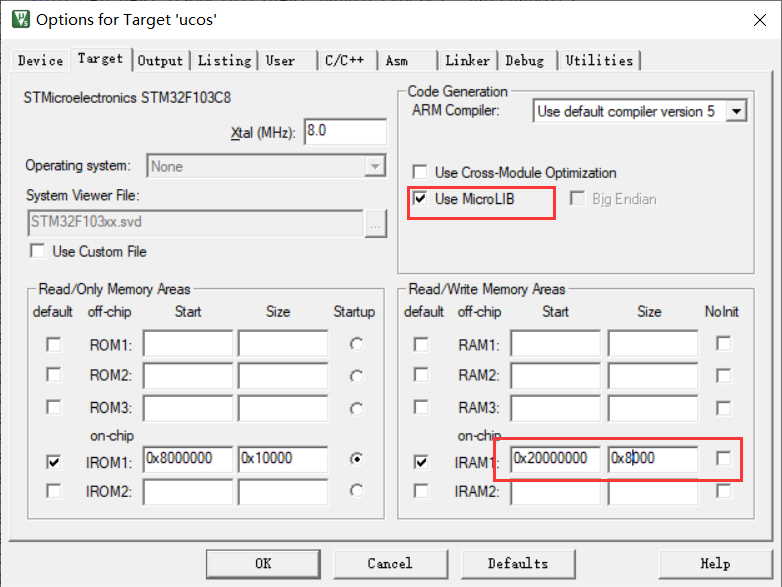
Task: Select the IROM1 Startup radio button
Action: click(356, 459)
